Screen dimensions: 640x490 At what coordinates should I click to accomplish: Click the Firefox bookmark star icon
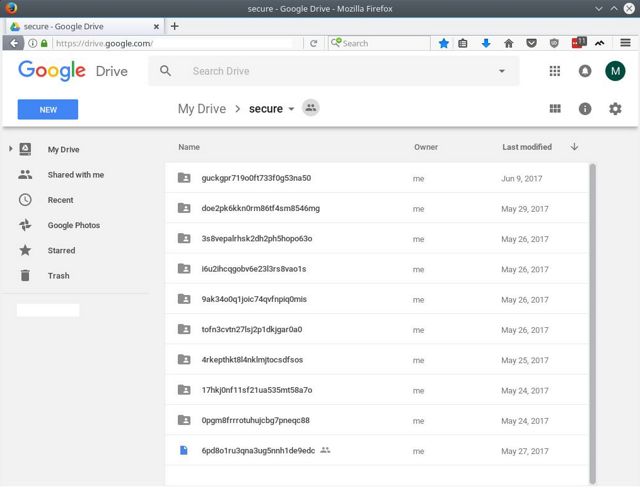click(x=444, y=43)
